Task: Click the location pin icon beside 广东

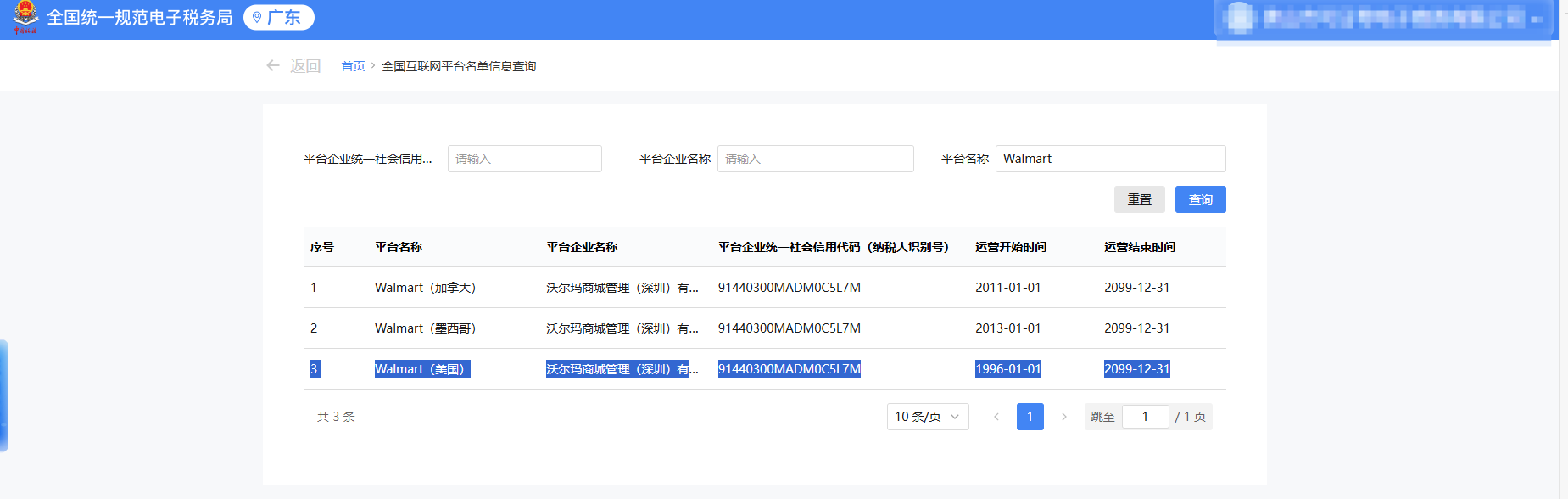Action: (x=257, y=18)
